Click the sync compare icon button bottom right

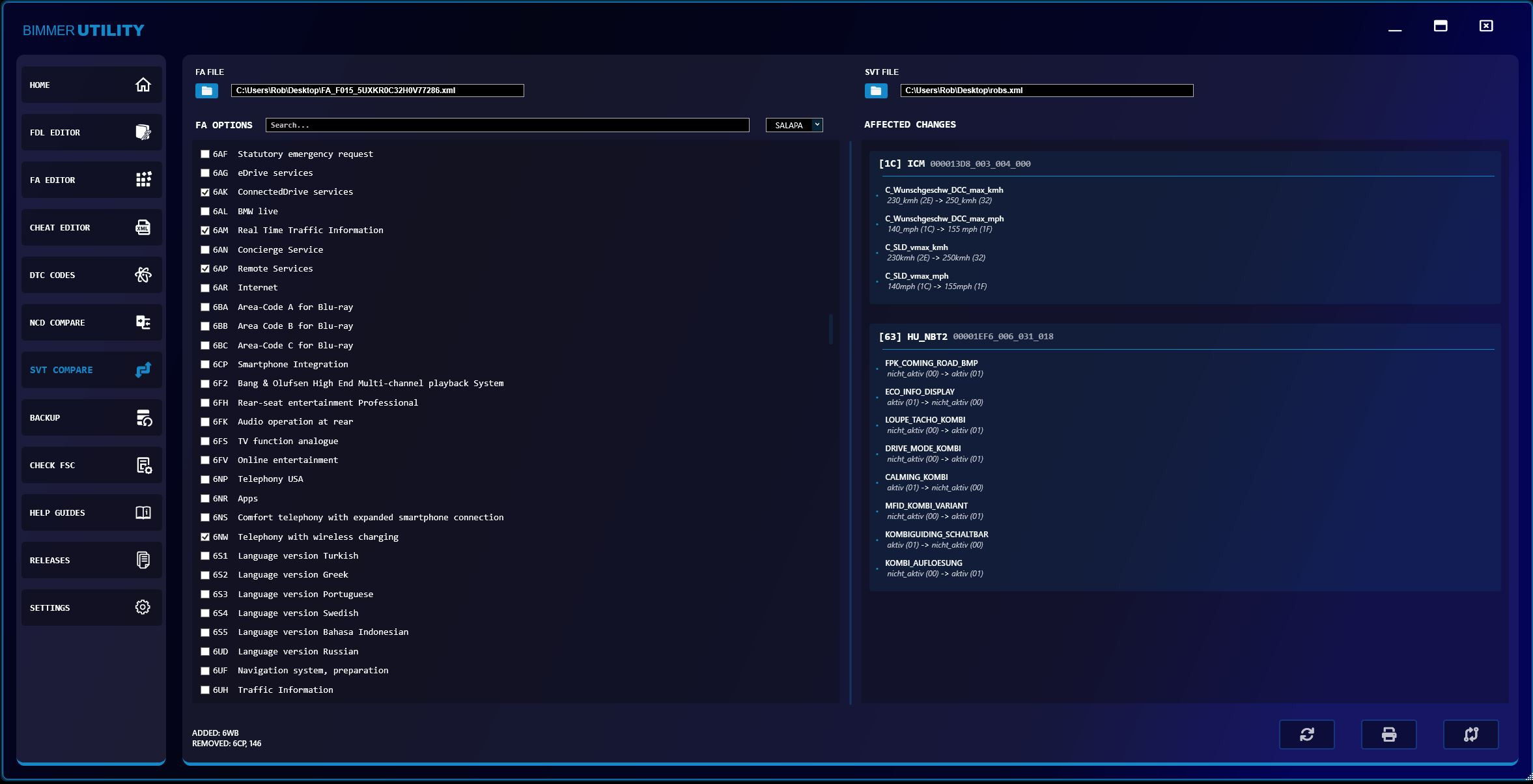click(1470, 735)
